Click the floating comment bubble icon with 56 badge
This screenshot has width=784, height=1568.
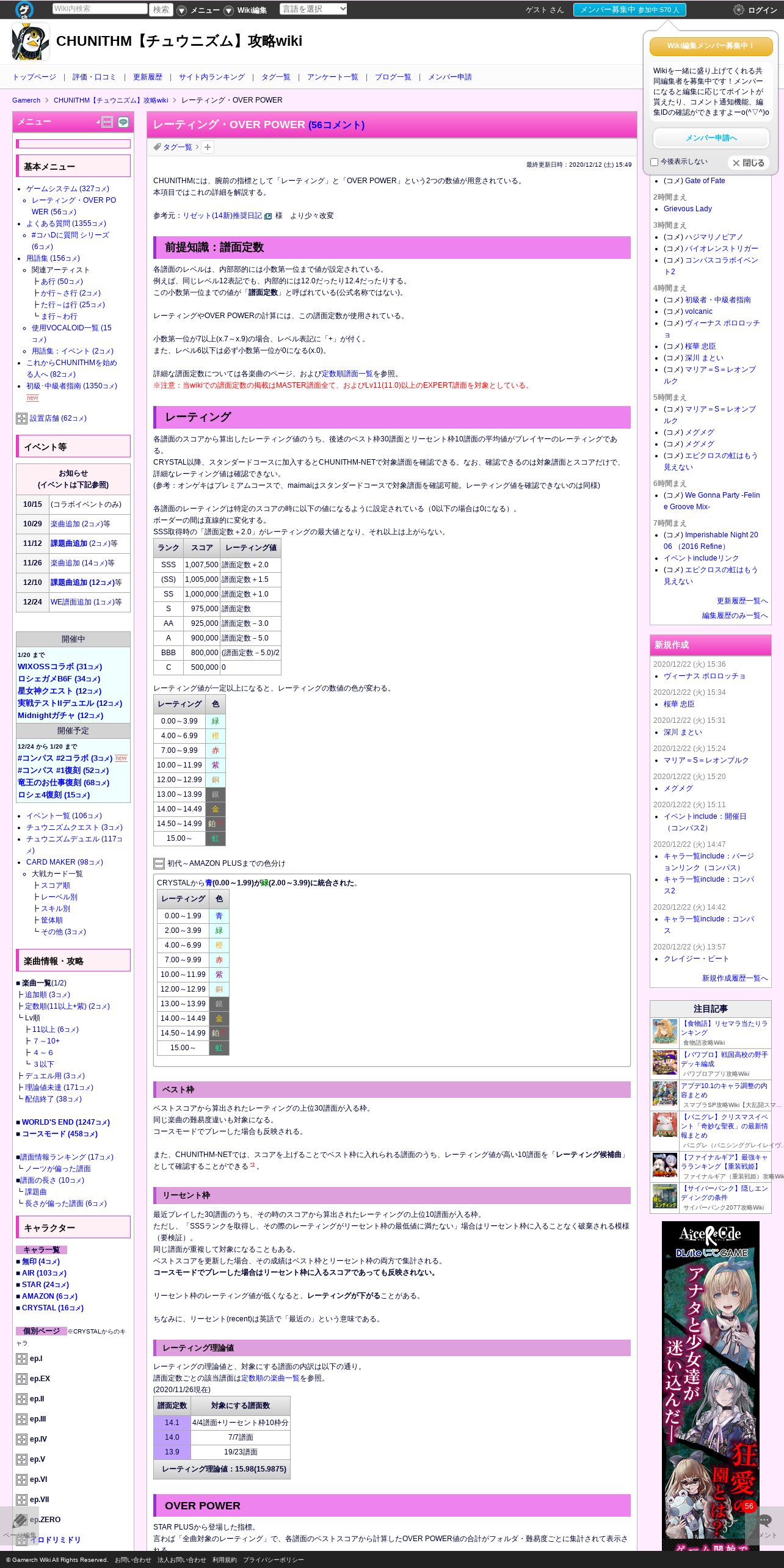(764, 1520)
